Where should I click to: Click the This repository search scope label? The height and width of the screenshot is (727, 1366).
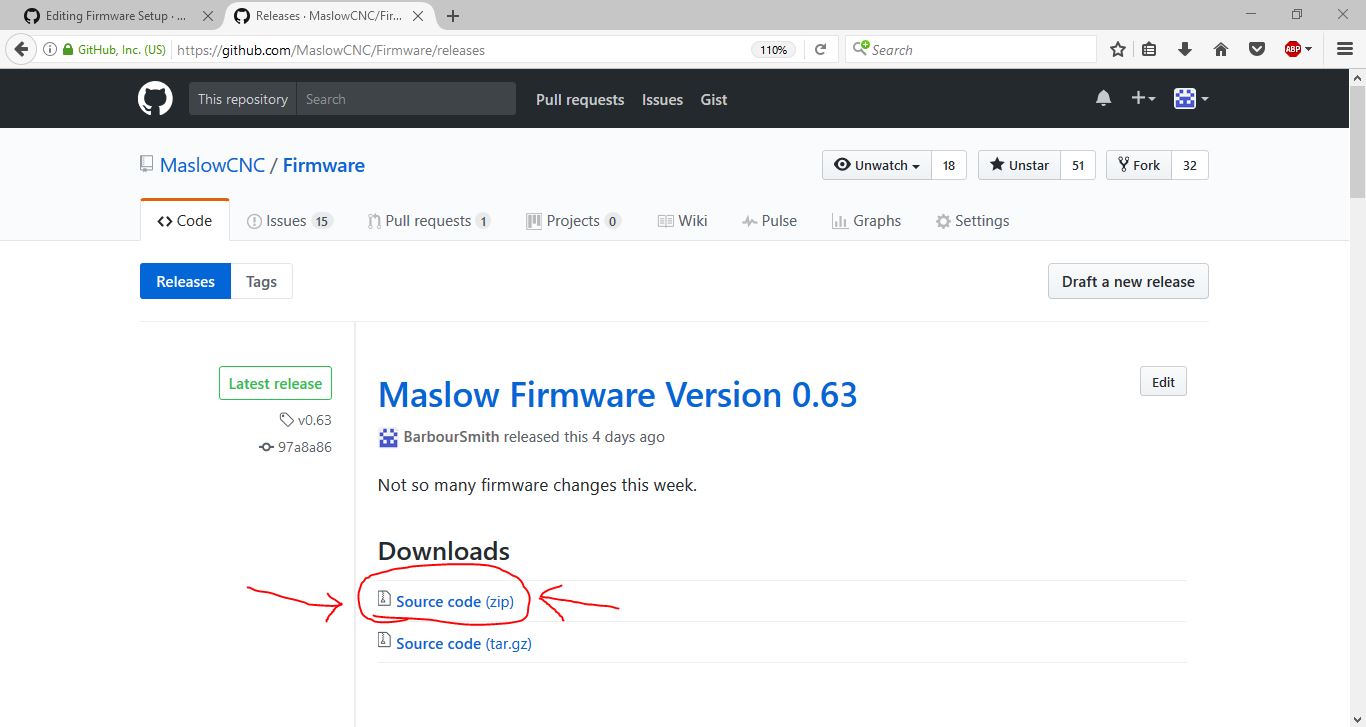(243, 99)
